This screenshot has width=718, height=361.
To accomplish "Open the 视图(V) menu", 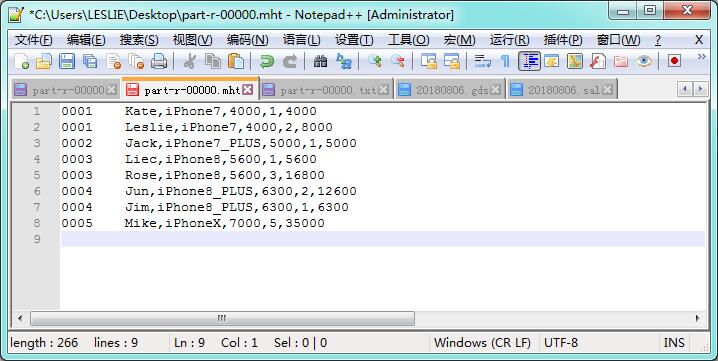I will [x=192, y=40].
